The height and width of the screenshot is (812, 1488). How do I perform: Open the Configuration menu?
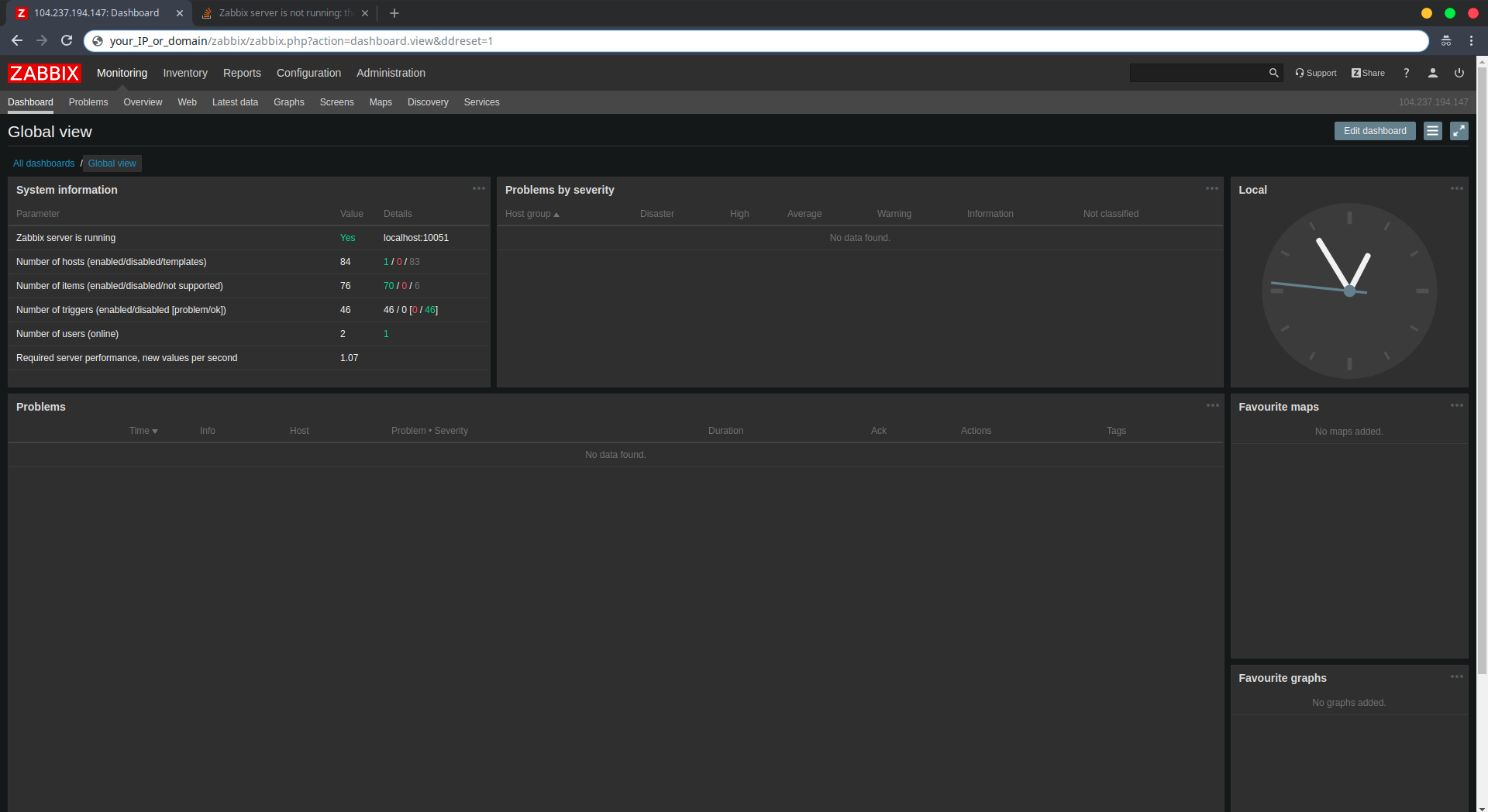pyautogui.click(x=308, y=73)
